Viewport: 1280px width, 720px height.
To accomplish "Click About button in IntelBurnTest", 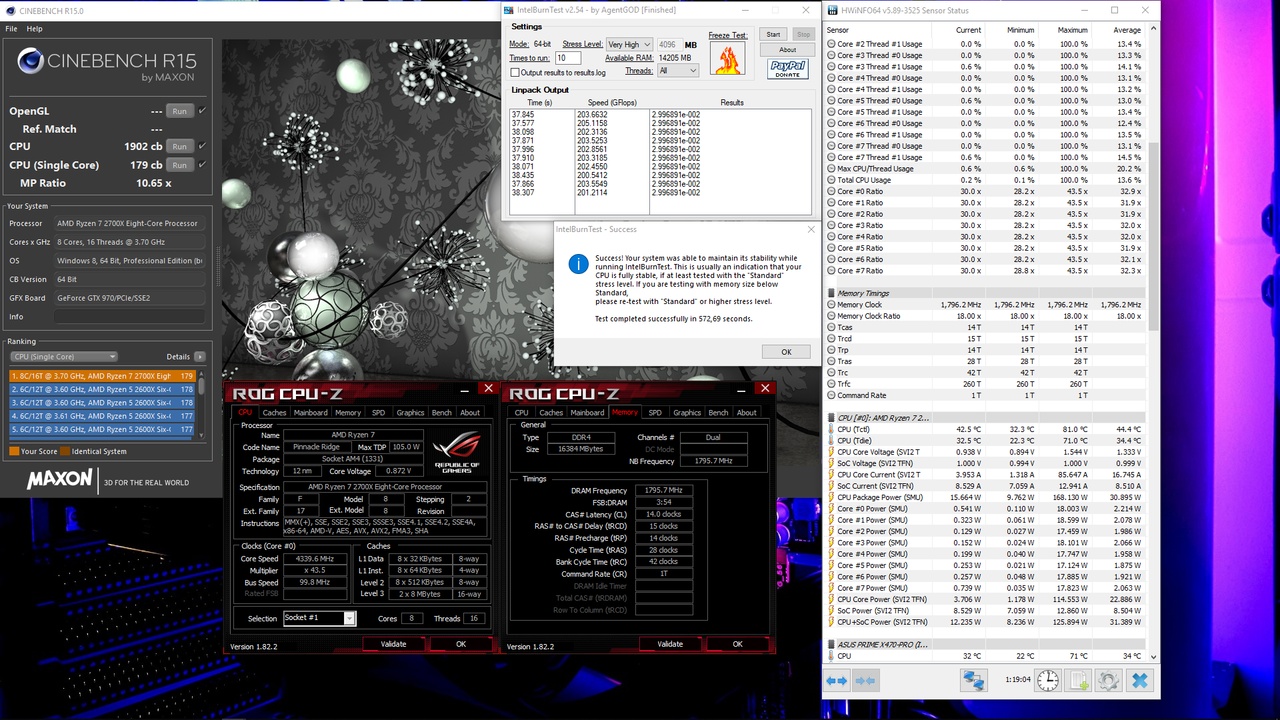I will [x=788, y=49].
